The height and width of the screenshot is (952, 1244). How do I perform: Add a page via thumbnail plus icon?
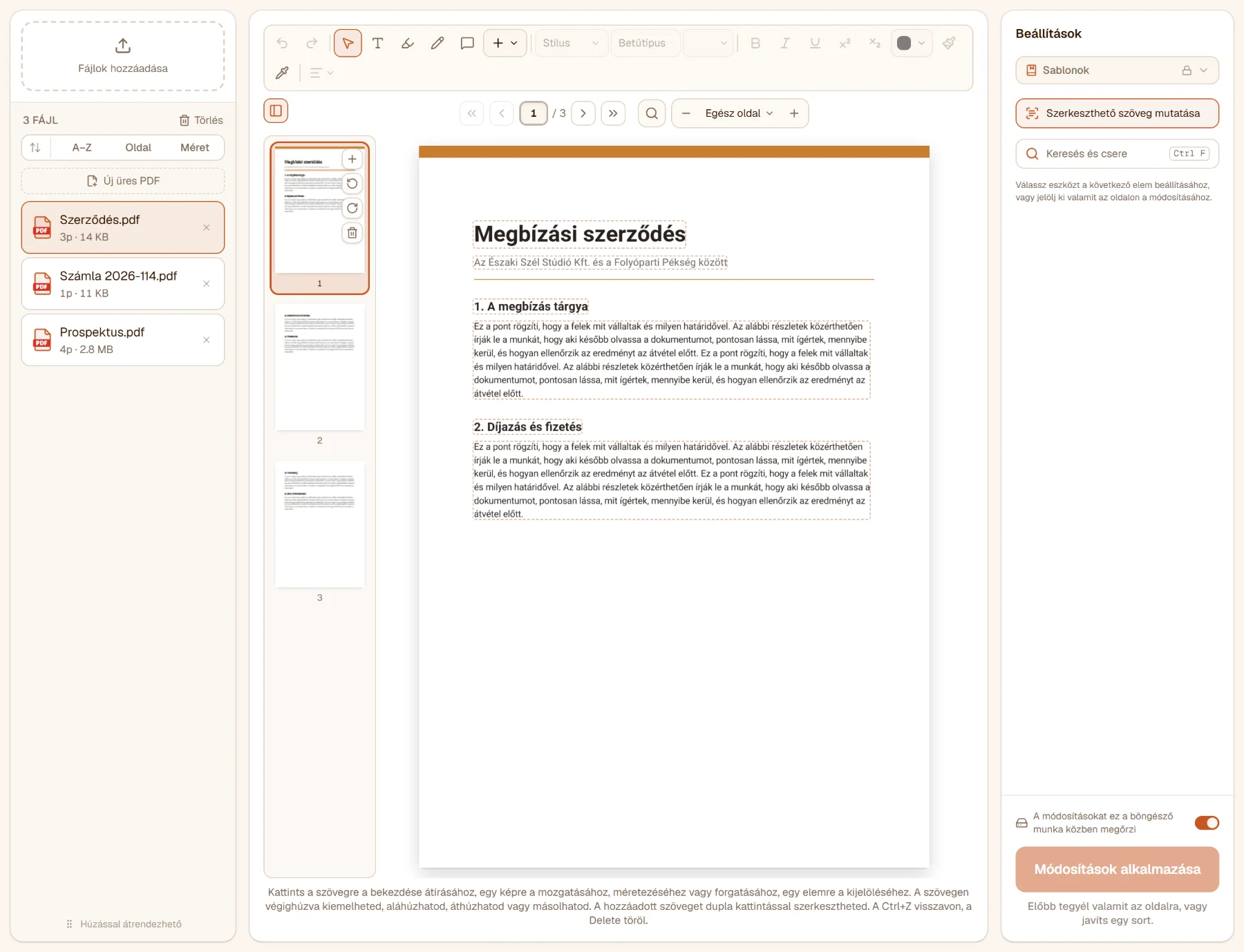point(352,159)
